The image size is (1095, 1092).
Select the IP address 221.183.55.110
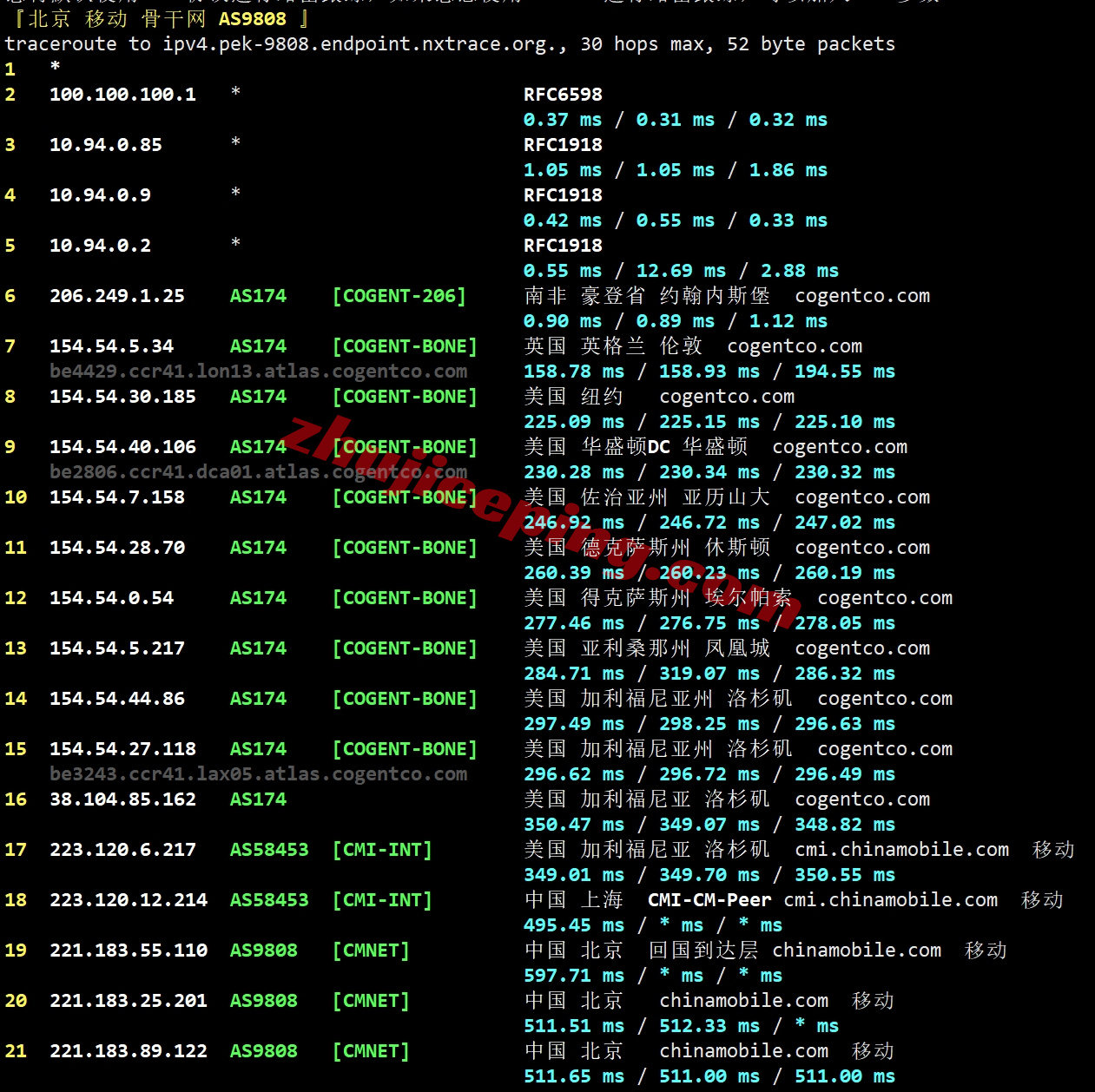click(x=129, y=951)
